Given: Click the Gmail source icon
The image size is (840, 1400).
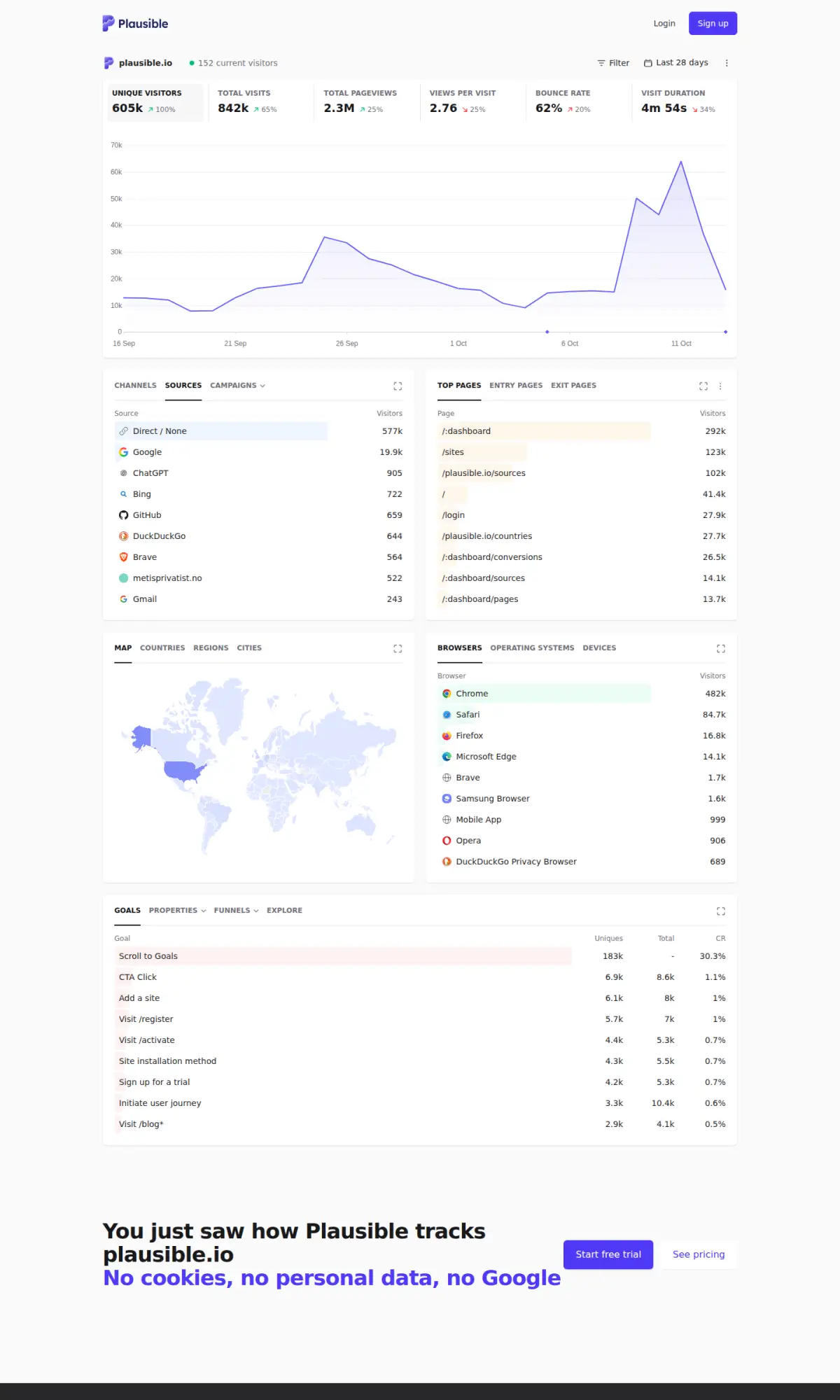Looking at the screenshot, I should point(124,599).
